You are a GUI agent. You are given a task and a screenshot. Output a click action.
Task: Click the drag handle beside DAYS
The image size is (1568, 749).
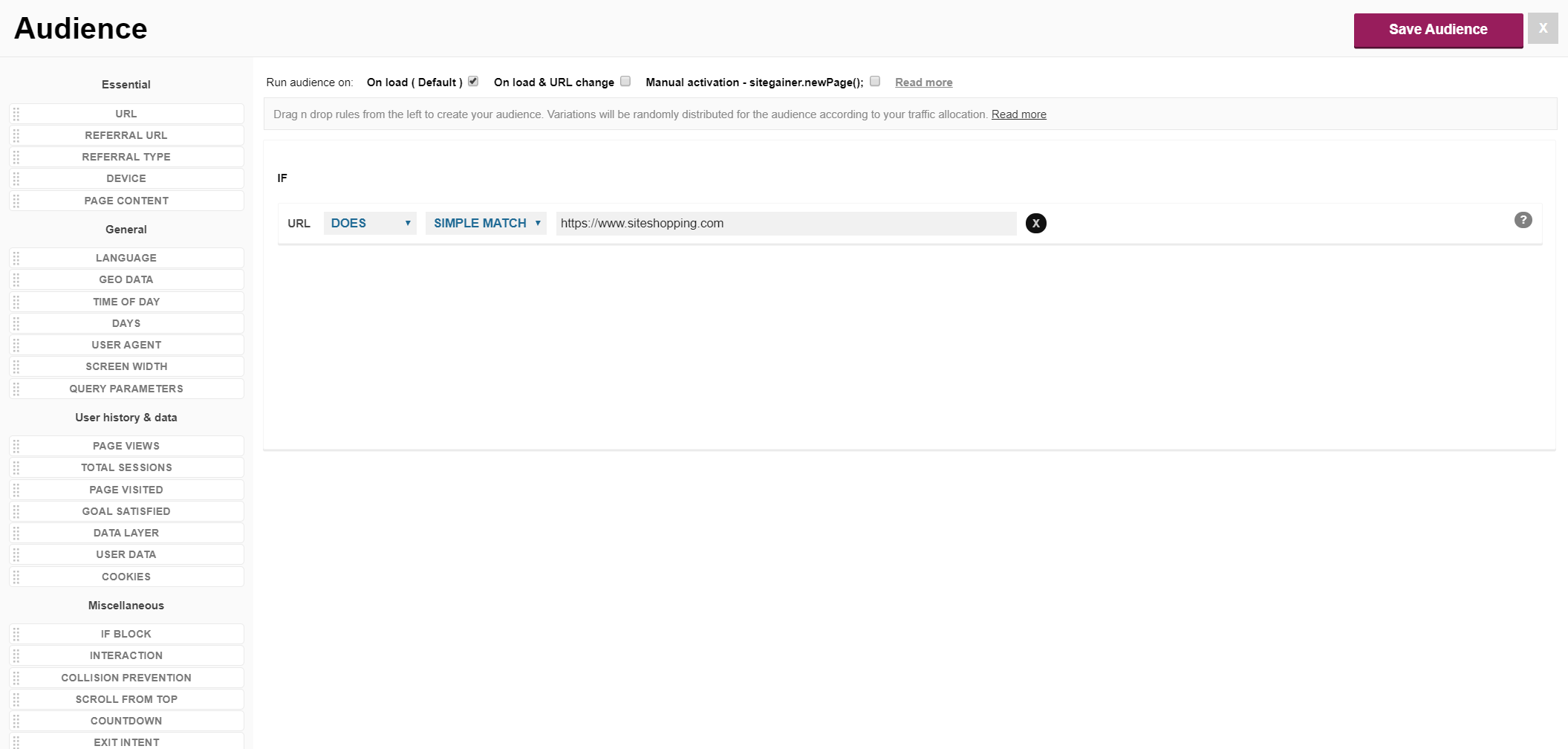(x=16, y=323)
